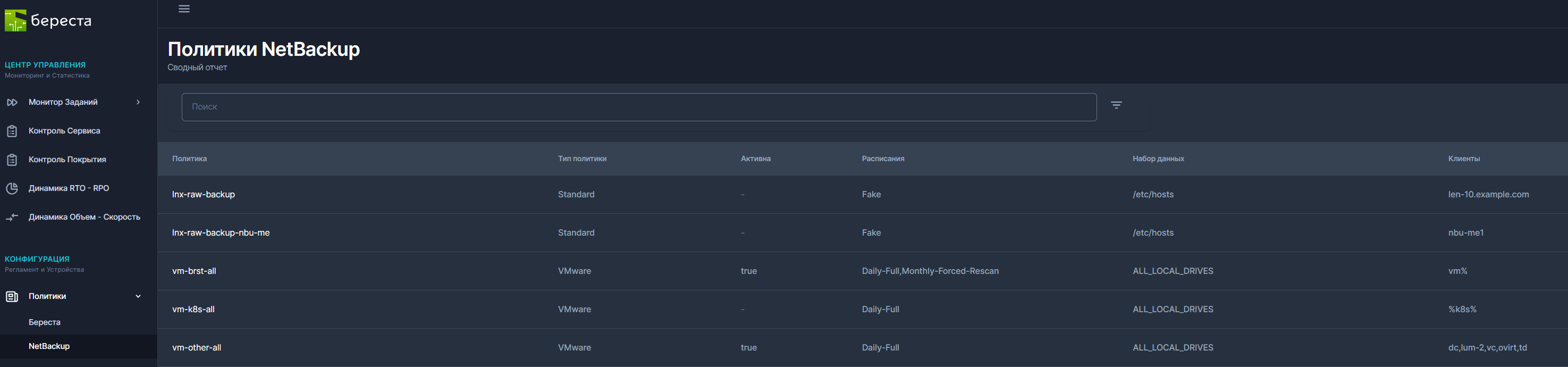Click the Контроль Покрытия clipboard icon
This screenshot has height=367, width=1568.
(x=12, y=160)
